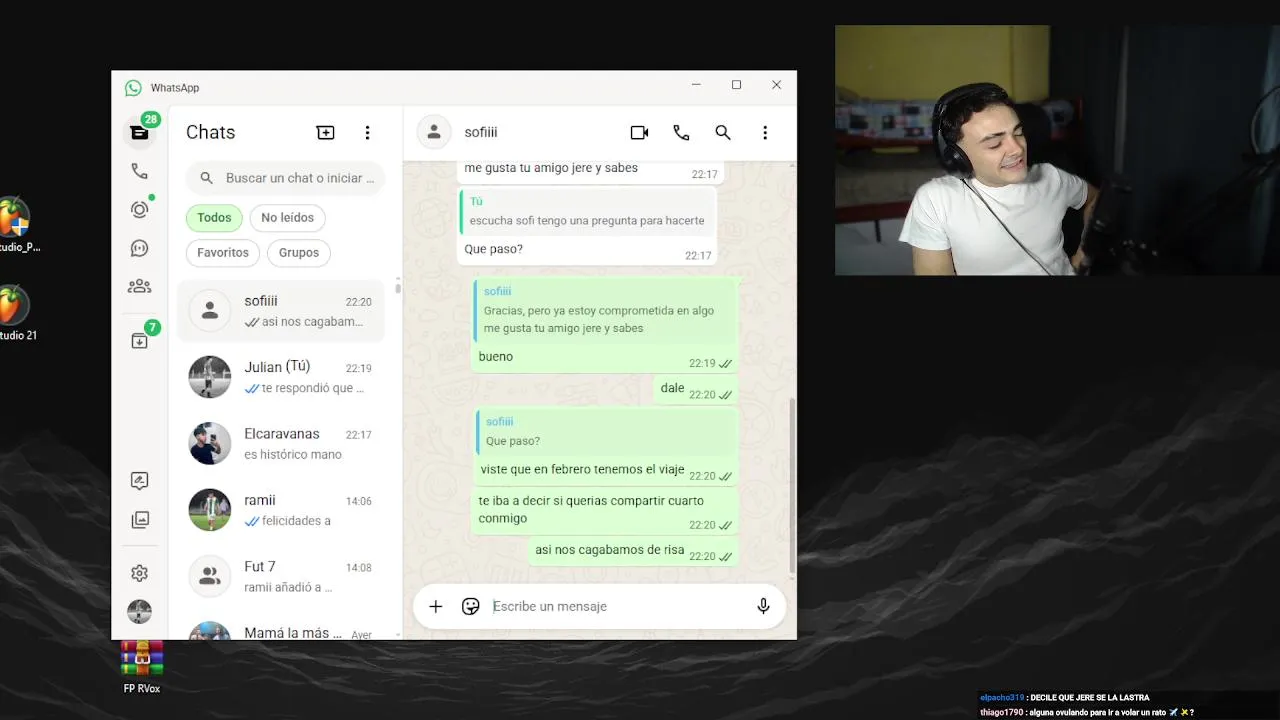Start a new chat with plus icon
This screenshot has width=1280, height=720.
coord(325,132)
